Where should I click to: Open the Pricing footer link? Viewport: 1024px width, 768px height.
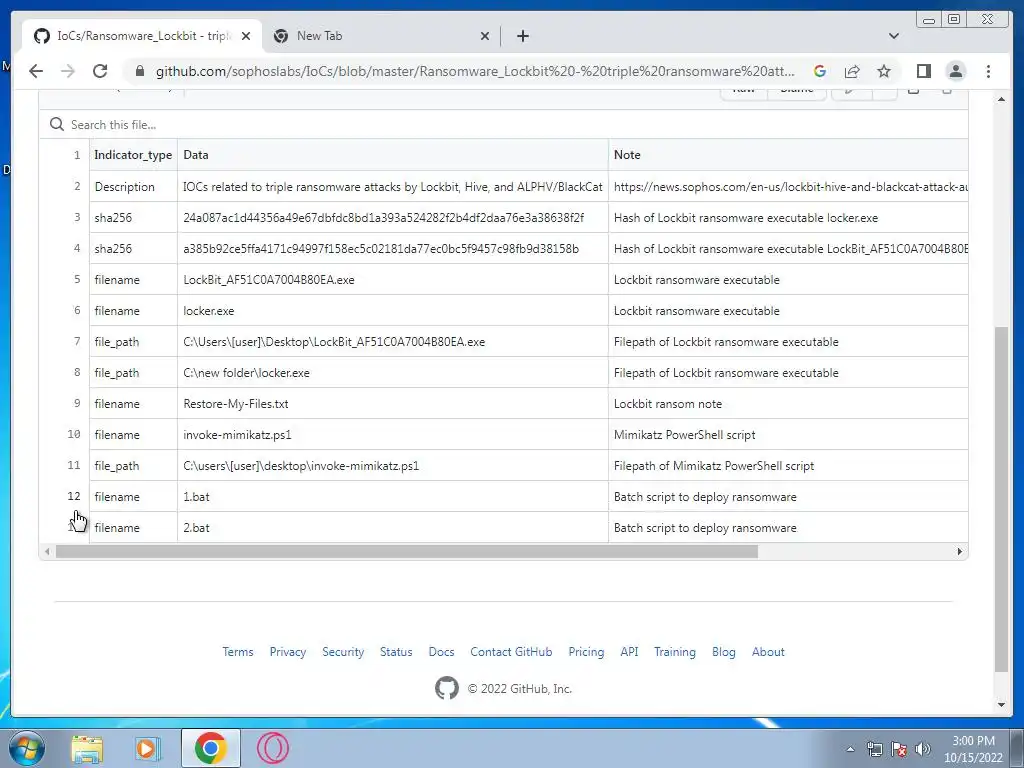coord(586,652)
